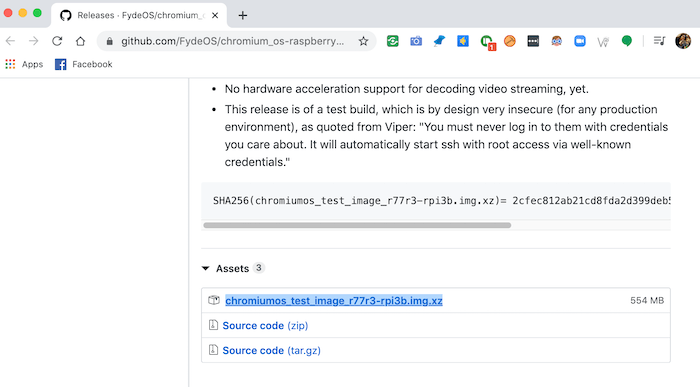The width and height of the screenshot is (700, 387).
Task: Open the Facebook bookmark
Action: 83,64
